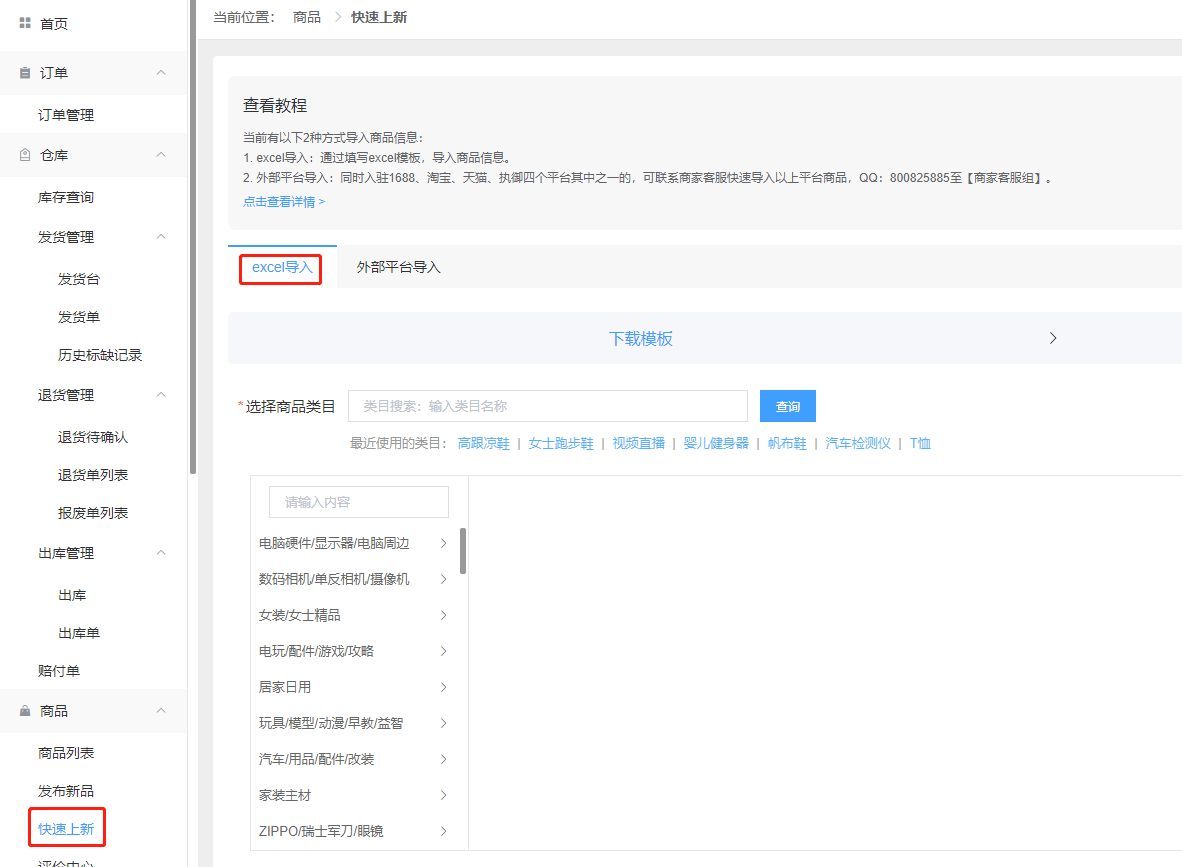The height and width of the screenshot is (867, 1182).
Task: Open 订单管理 from the sidebar
Action: pos(67,114)
